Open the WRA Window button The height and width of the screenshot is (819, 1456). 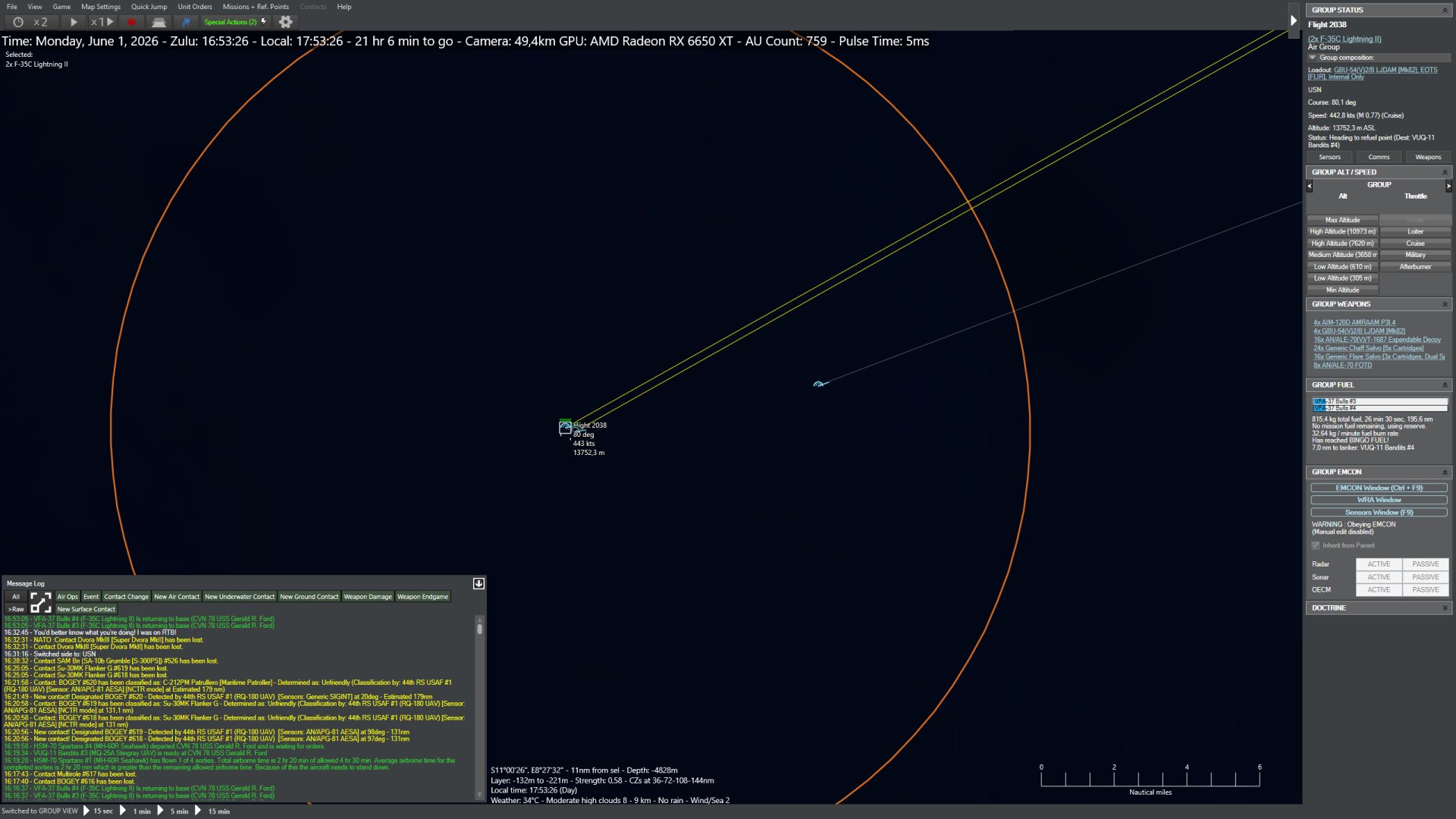click(x=1378, y=500)
